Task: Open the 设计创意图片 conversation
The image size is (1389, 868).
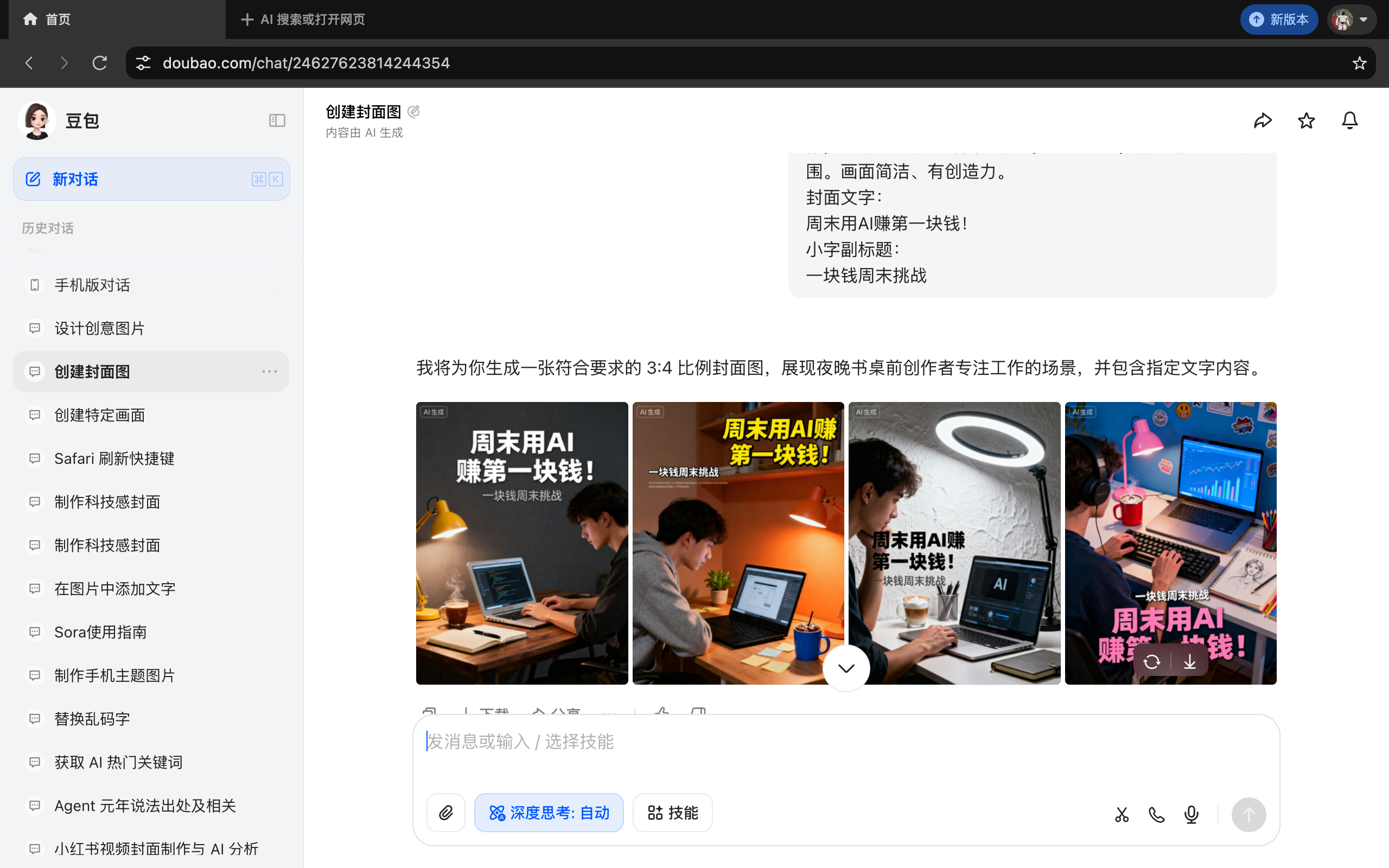Action: (99, 328)
